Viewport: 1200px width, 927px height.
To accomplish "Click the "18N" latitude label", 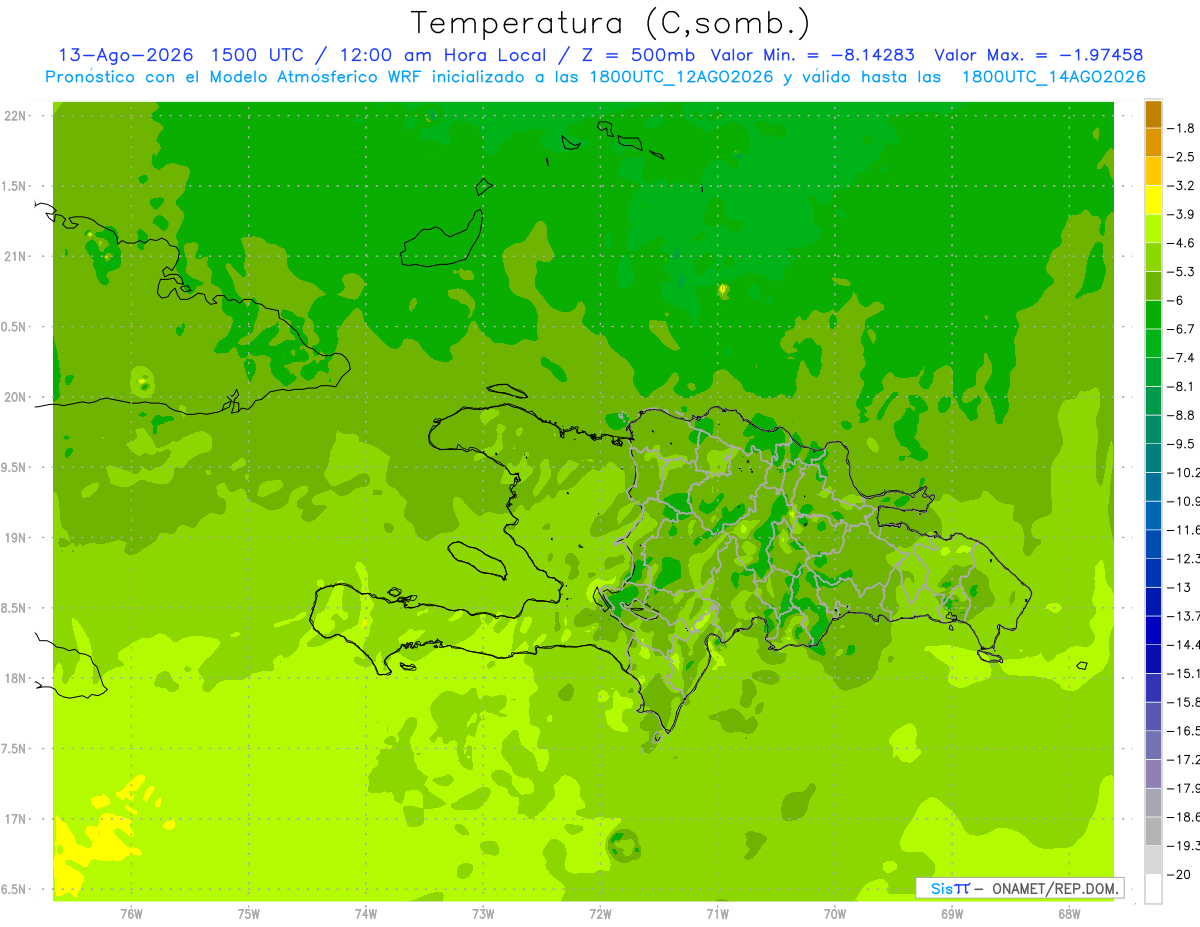I will click(x=17, y=678).
